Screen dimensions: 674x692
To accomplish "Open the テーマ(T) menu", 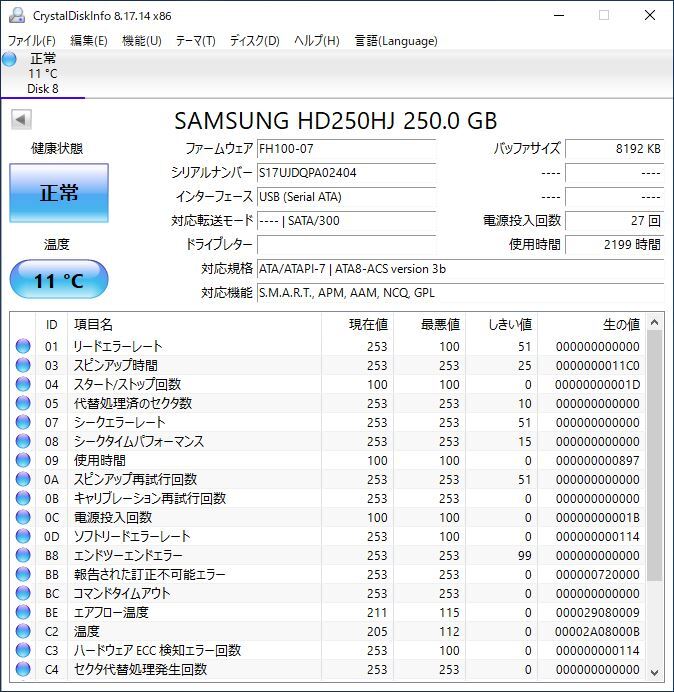I will point(196,41).
